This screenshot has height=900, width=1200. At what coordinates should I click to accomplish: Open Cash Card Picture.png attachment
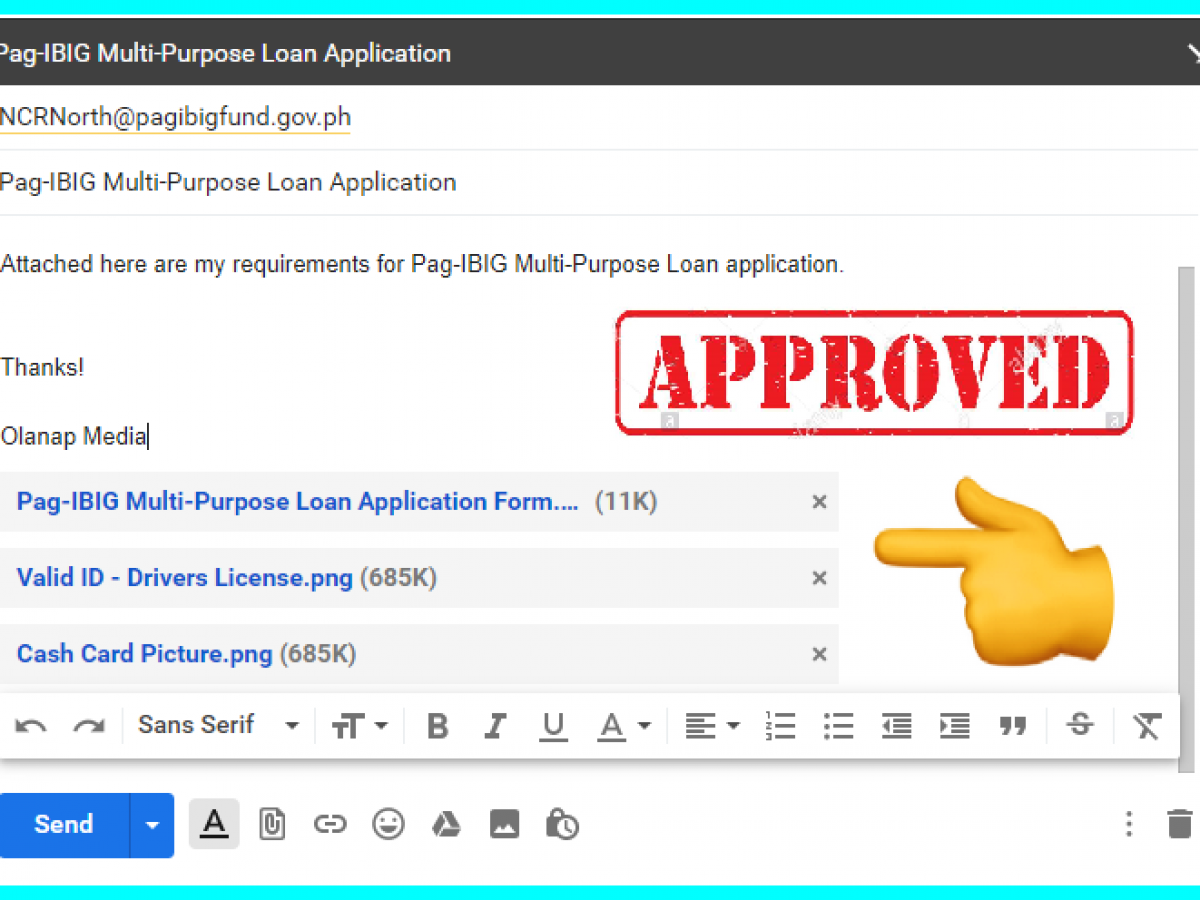click(145, 654)
